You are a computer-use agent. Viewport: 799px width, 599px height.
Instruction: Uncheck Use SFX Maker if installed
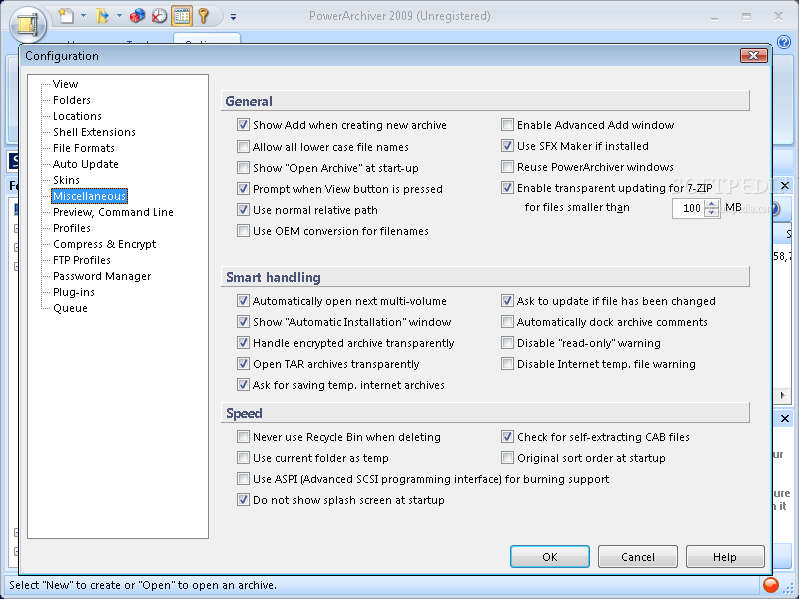[x=507, y=146]
